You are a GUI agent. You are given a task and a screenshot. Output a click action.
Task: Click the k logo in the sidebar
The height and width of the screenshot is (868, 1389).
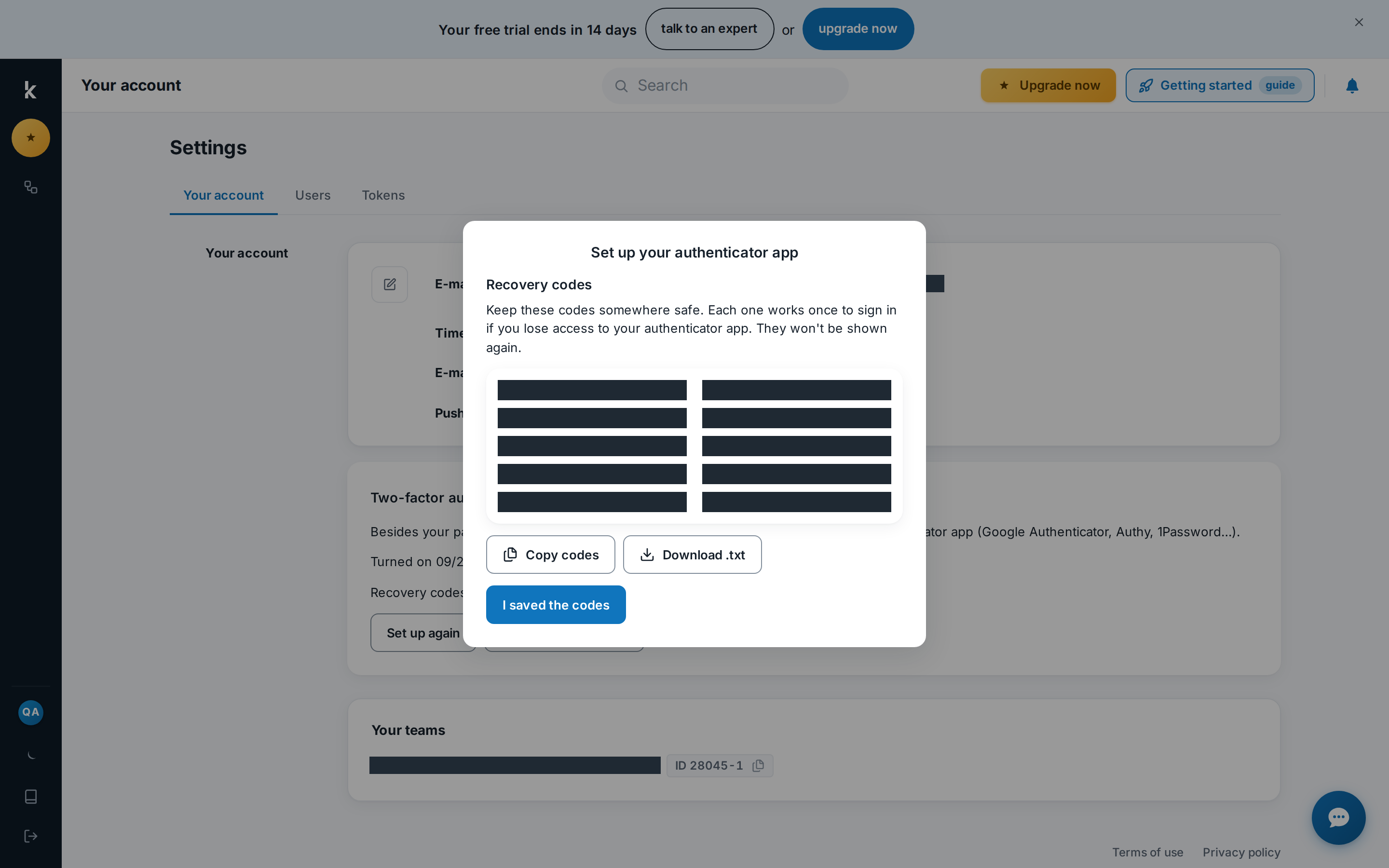coord(30,90)
